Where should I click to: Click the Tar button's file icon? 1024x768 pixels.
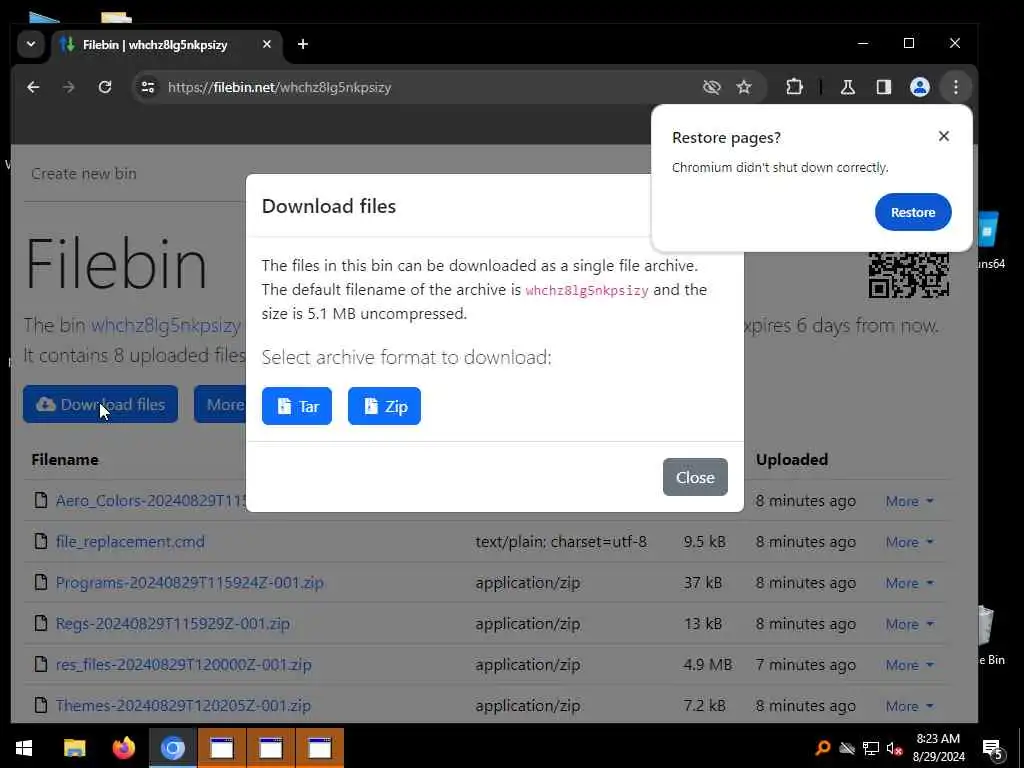tap(284, 406)
